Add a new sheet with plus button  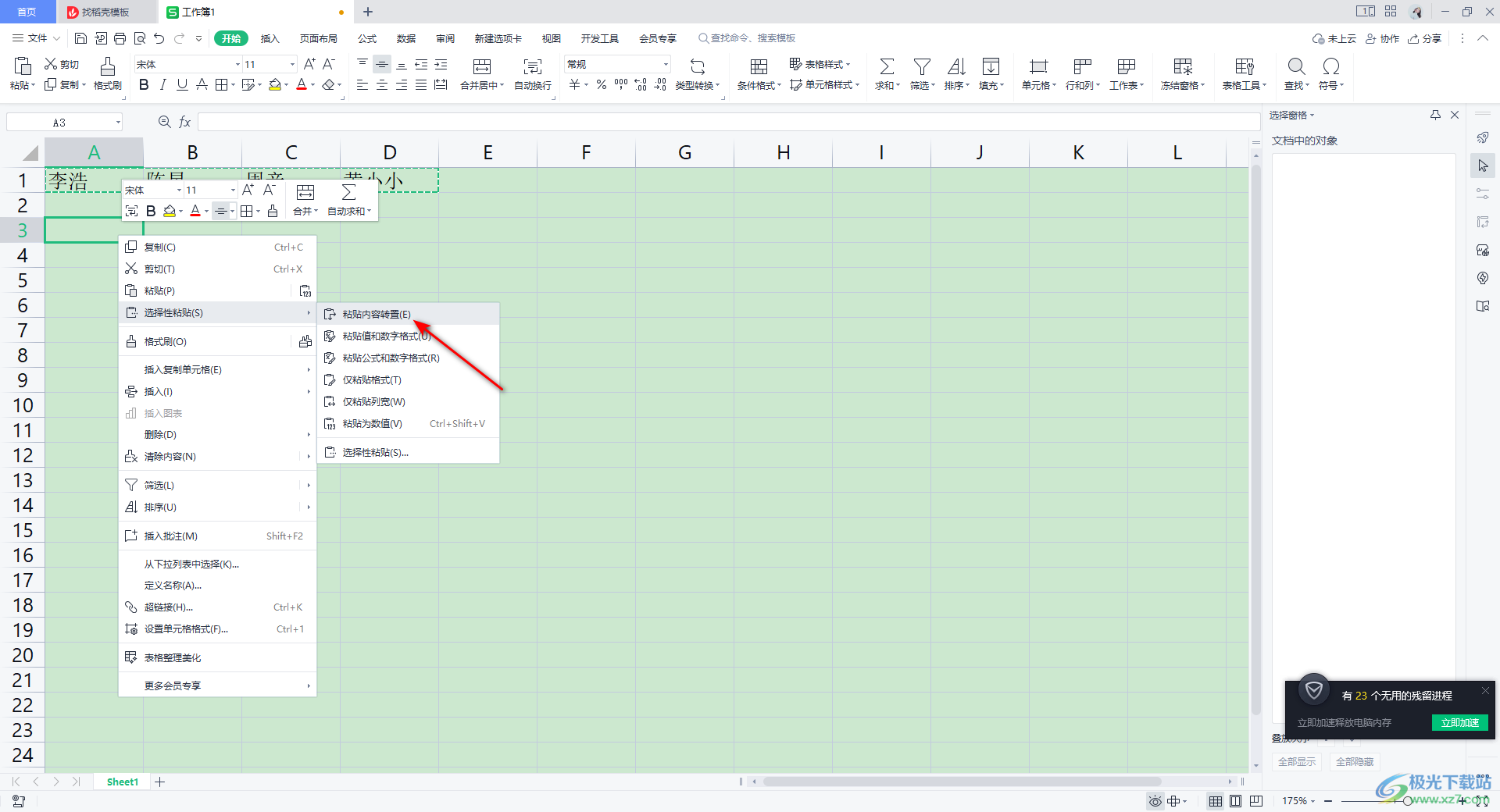pos(160,782)
